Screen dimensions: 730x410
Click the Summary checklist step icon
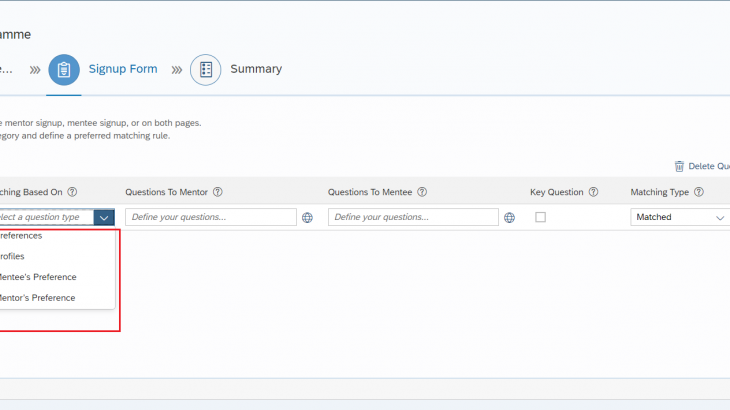(x=205, y=70)
